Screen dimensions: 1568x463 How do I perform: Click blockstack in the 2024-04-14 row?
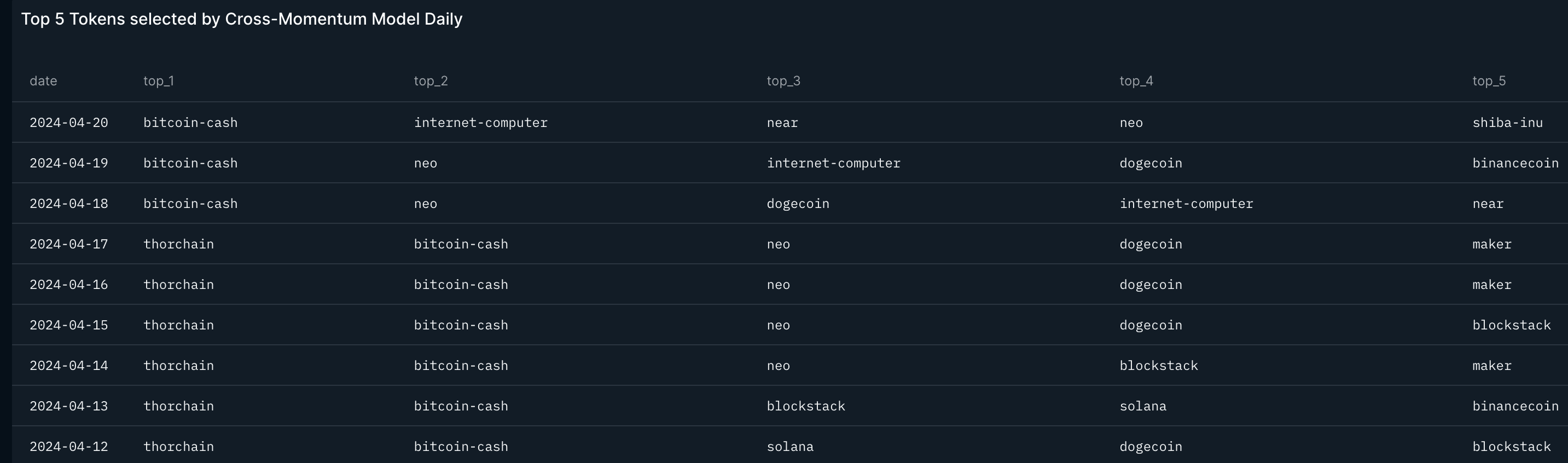point(1158,366)
